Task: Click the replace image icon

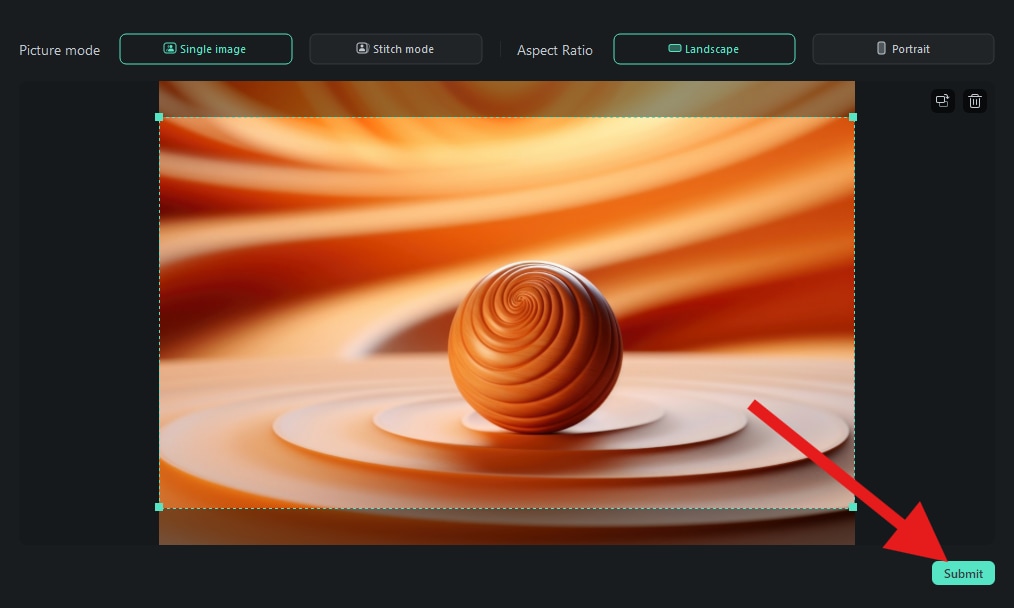Action: [943, 101]
